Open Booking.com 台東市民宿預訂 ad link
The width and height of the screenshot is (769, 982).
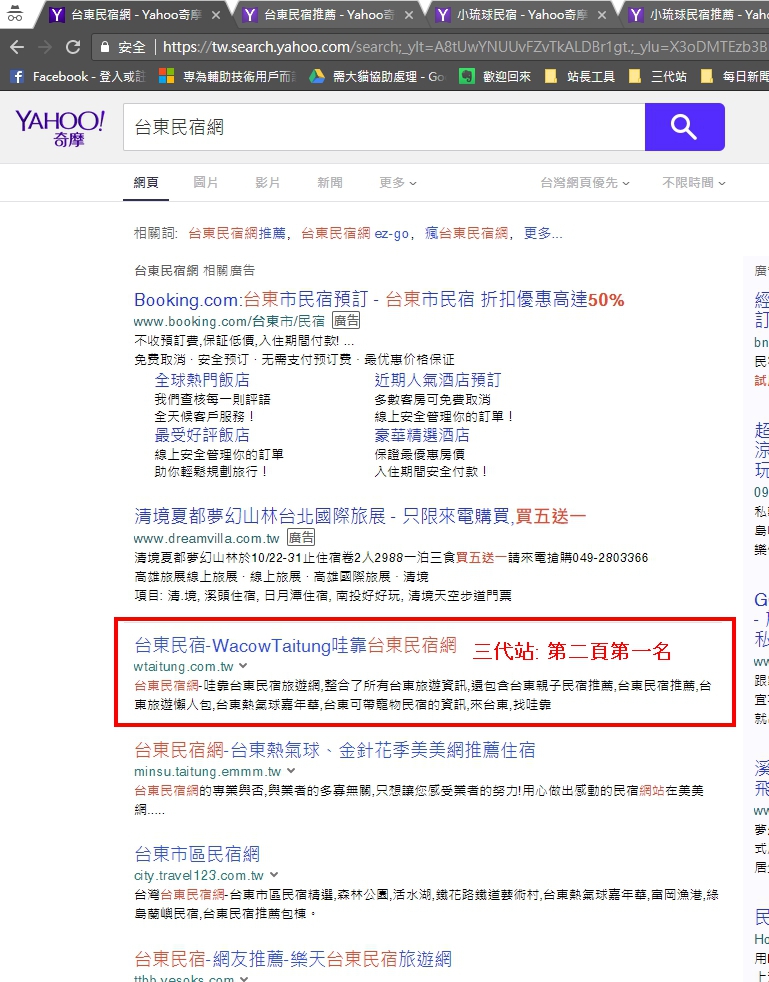coord(379,299)
